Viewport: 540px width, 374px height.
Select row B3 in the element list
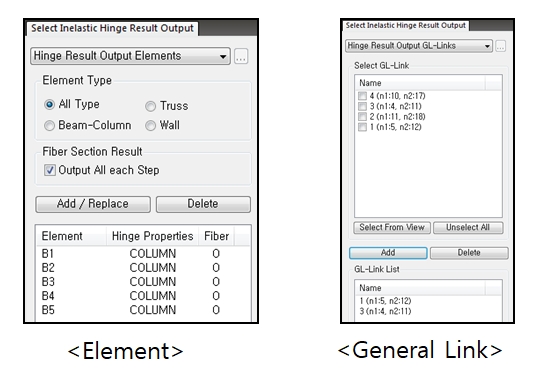tap(143, 282)
